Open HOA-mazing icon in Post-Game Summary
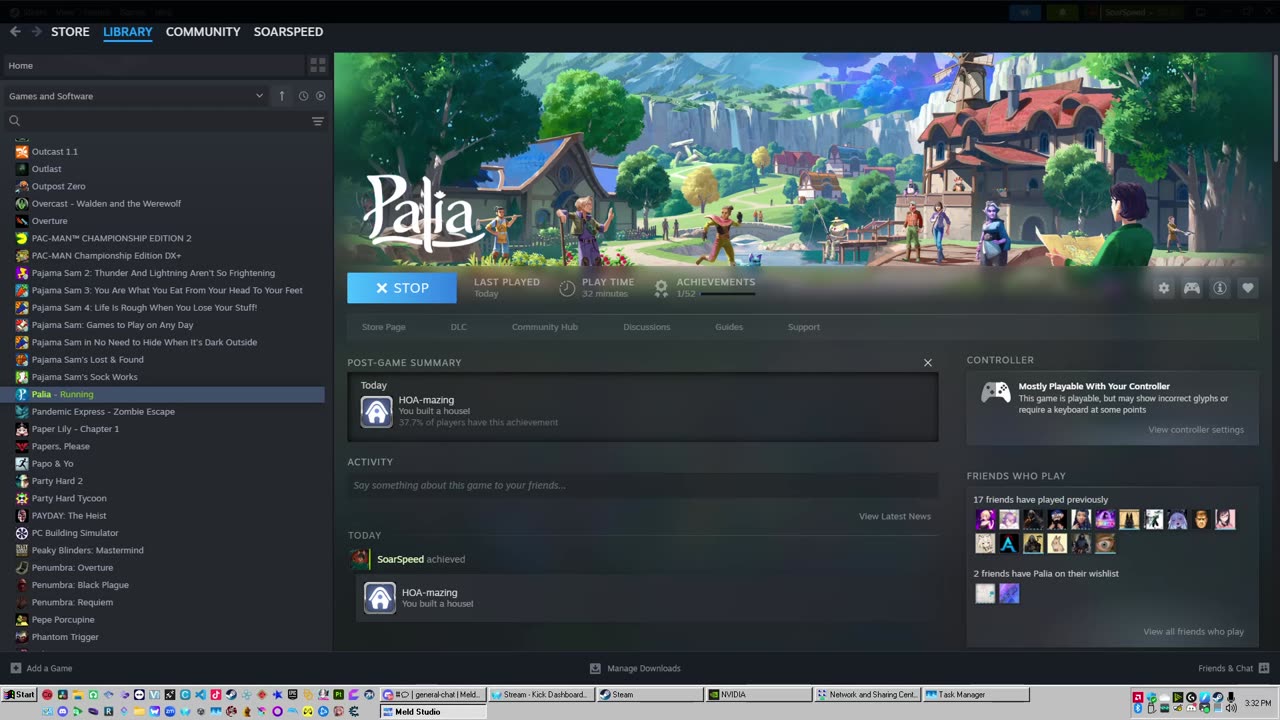 coord(377,412)
